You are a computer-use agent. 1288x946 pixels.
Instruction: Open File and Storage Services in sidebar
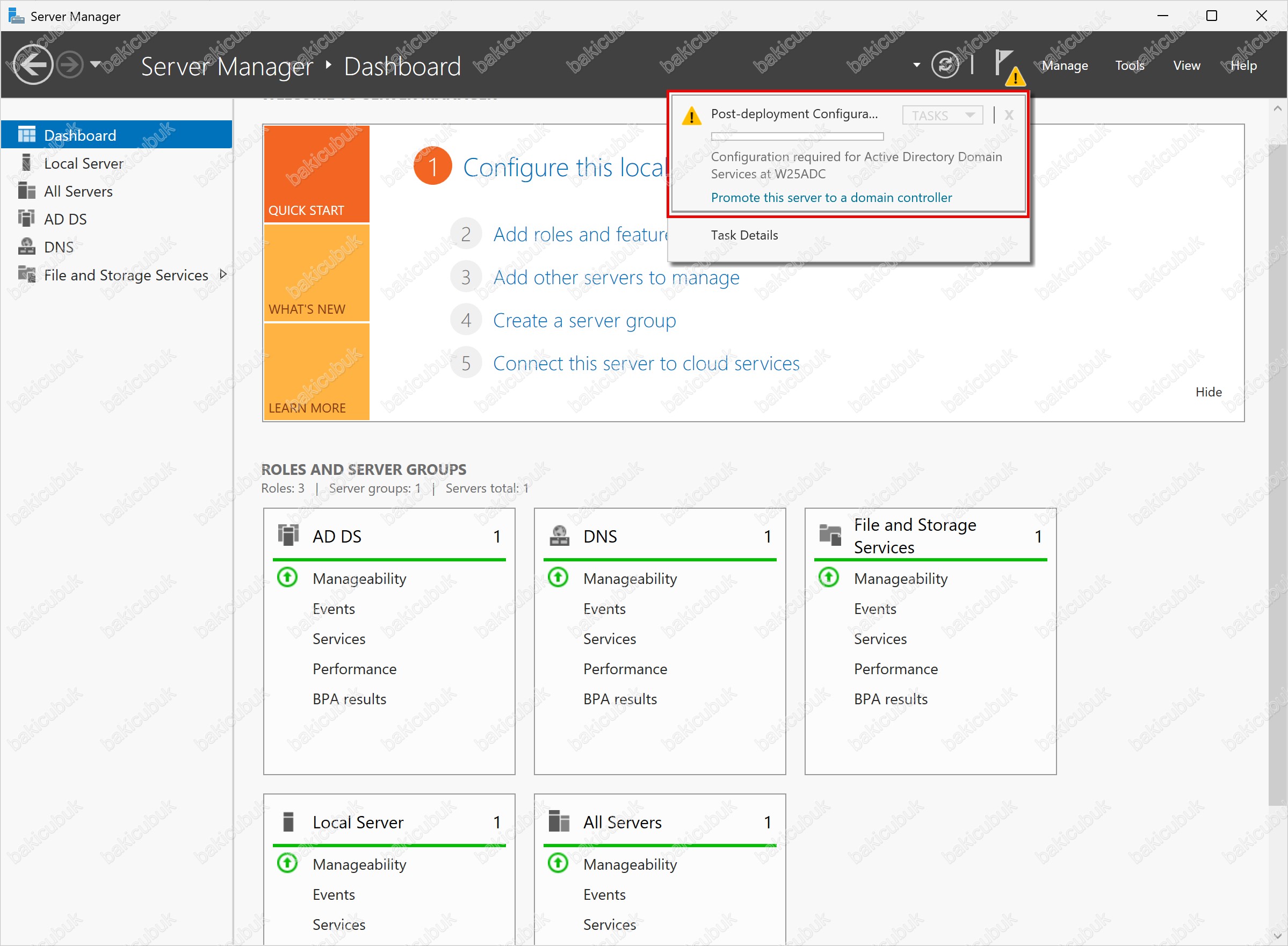click(126, 275)
